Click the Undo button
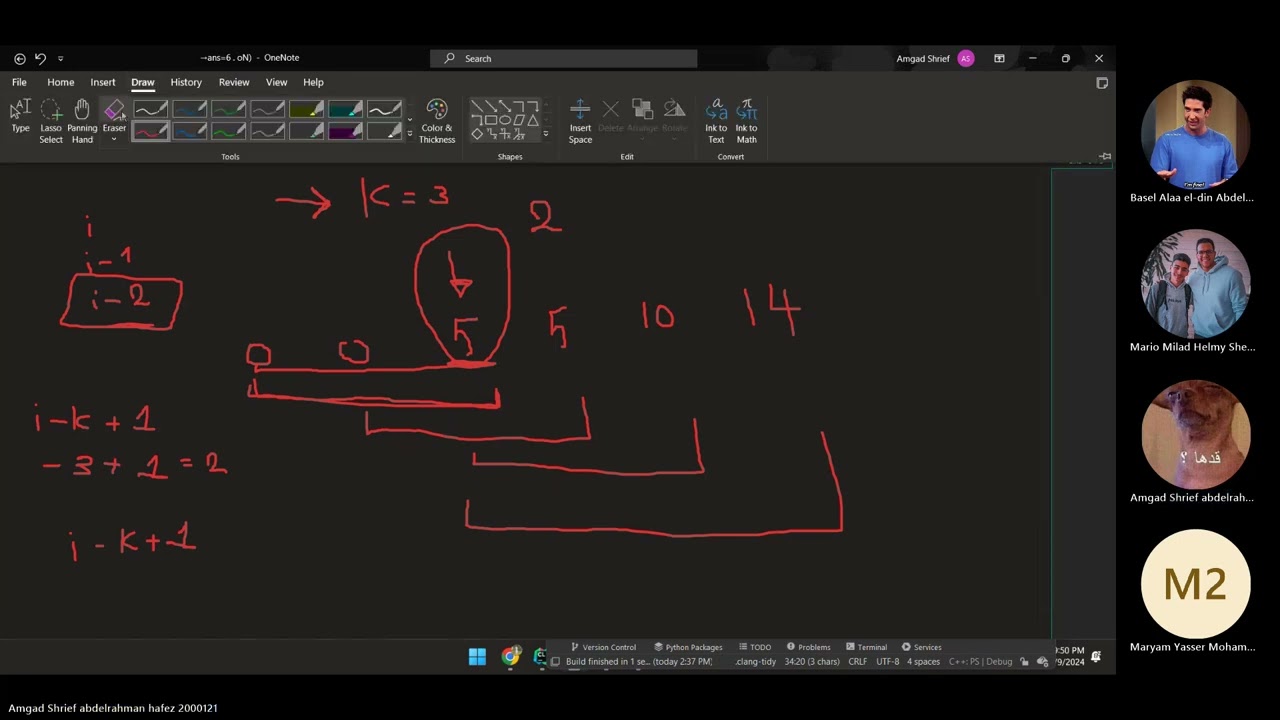 (40, 58)
